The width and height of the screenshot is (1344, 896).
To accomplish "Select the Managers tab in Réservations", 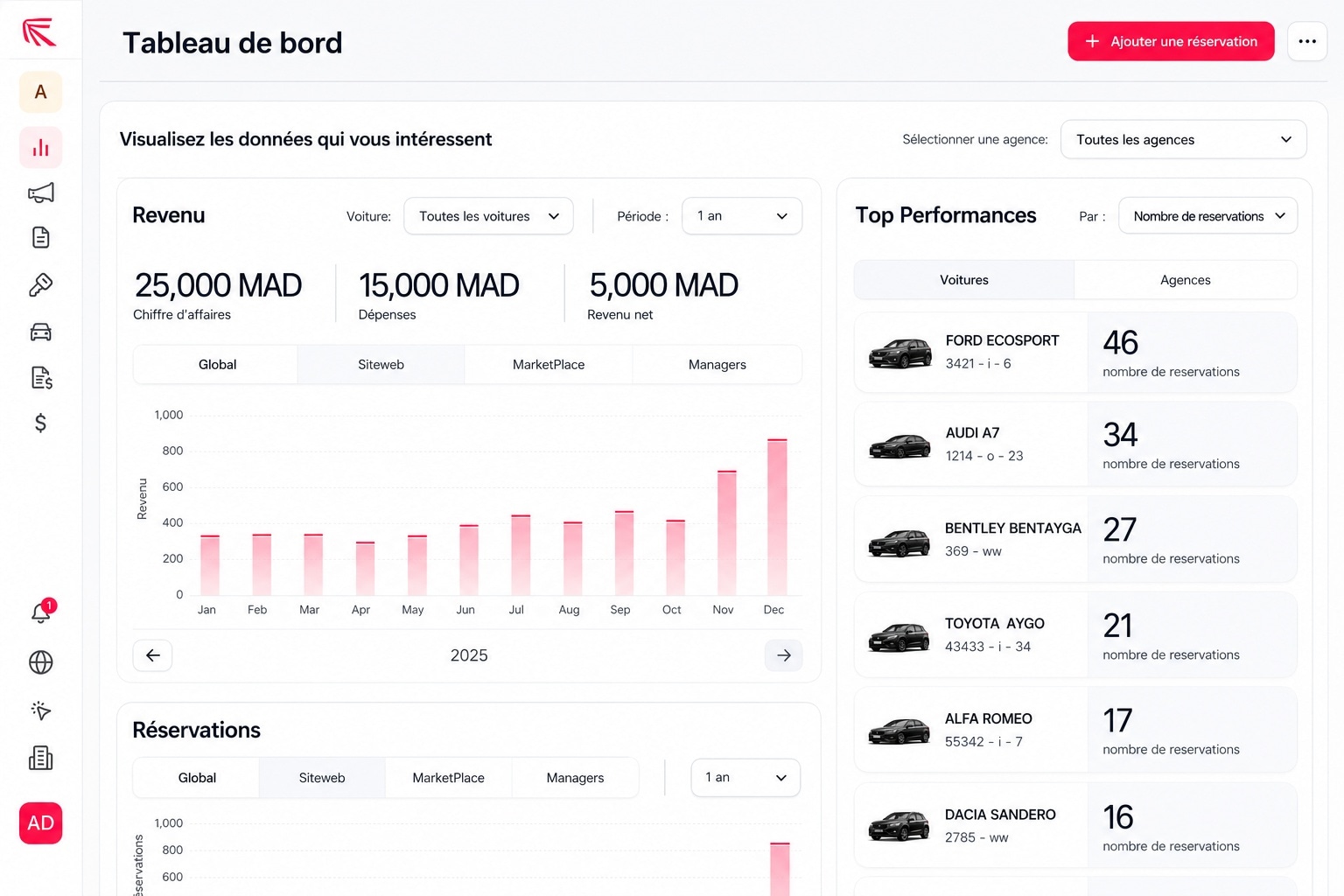I will (x=575, y=778).
